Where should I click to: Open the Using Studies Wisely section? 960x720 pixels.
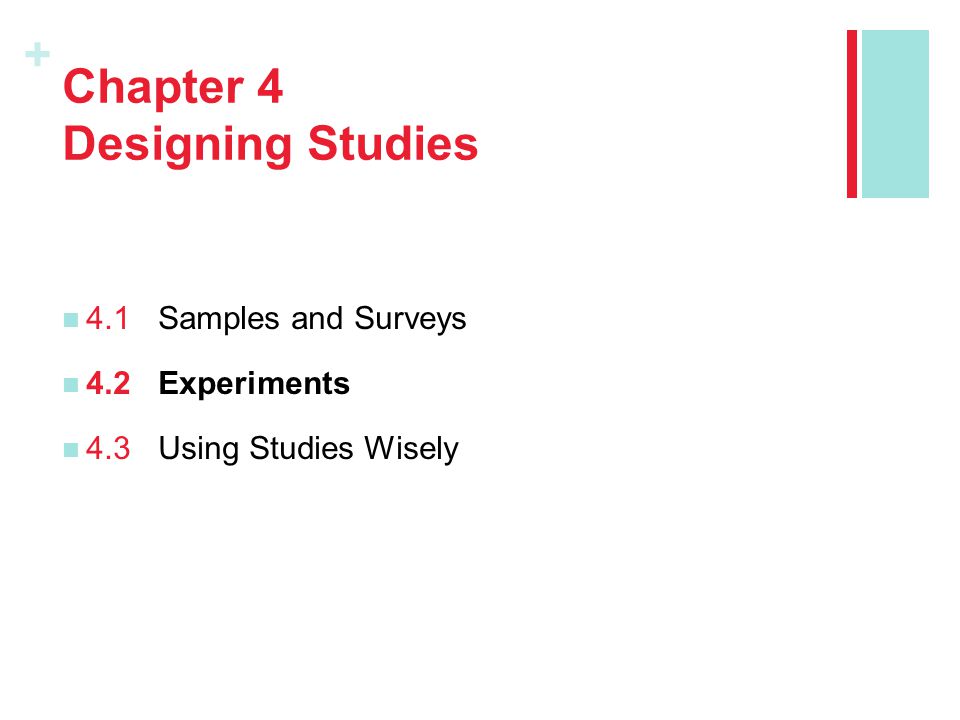point(308,449)
